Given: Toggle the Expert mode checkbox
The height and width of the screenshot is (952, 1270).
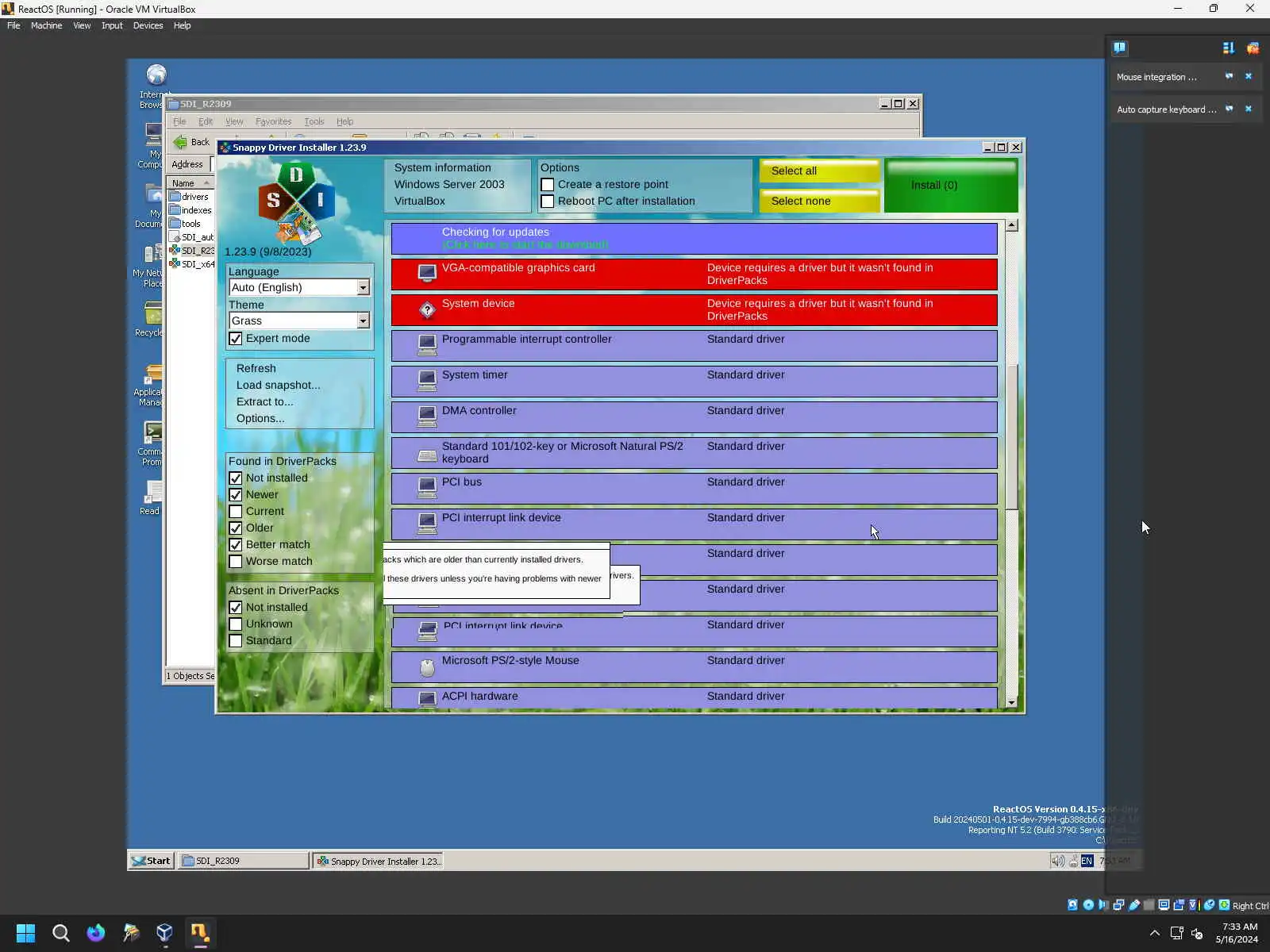Looking at the screenshot, I should (236, 339).
